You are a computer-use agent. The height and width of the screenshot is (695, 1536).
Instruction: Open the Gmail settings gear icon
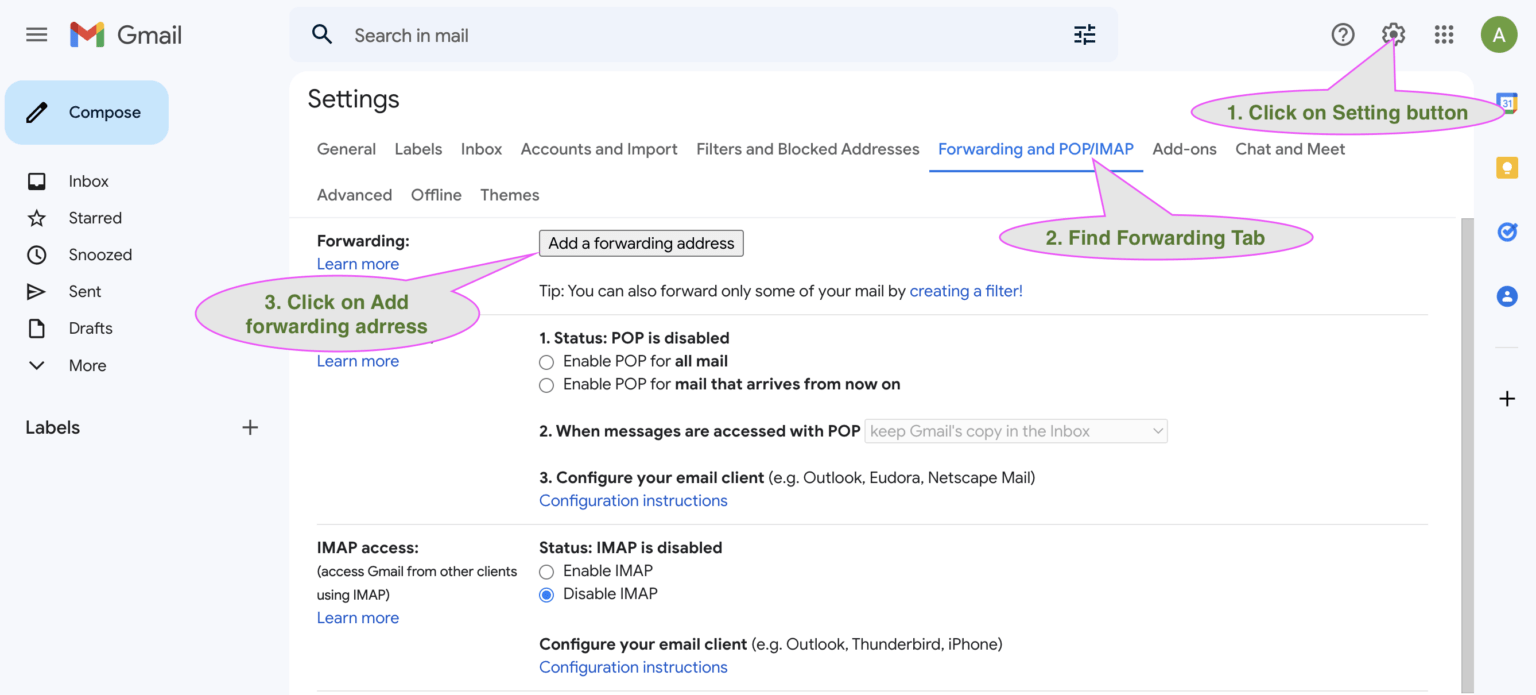1393,34
